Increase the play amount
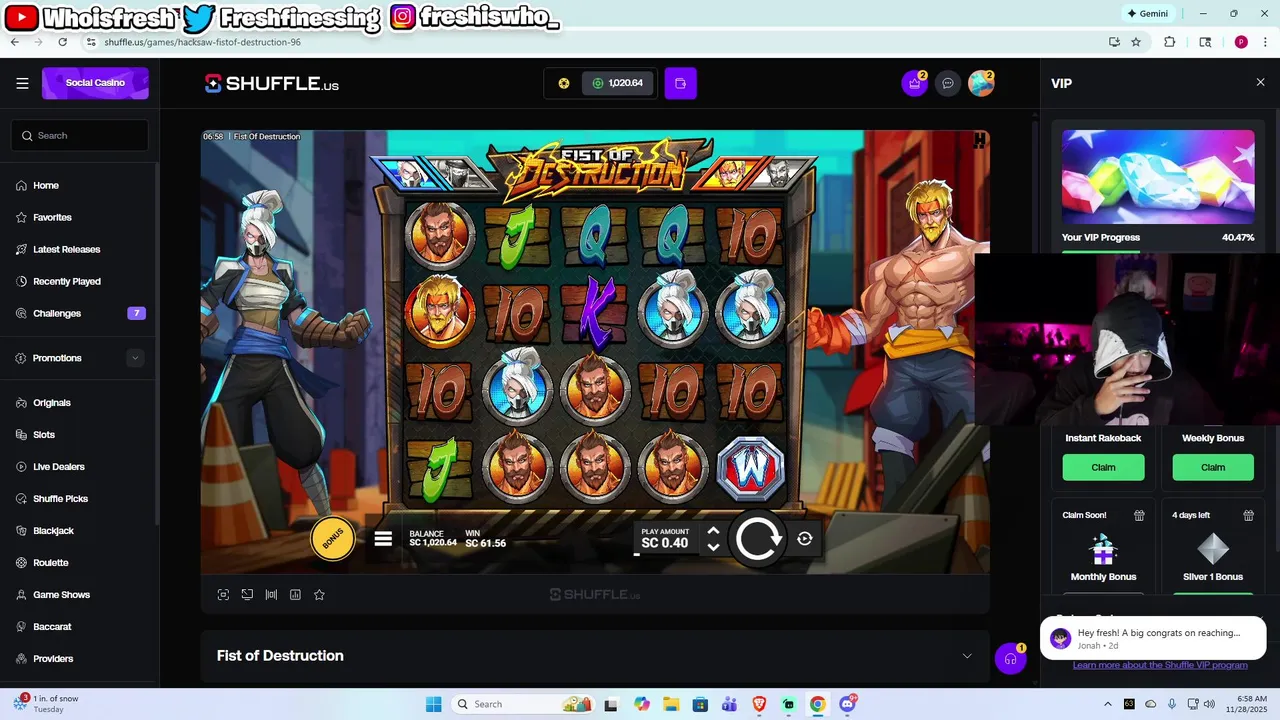Viewport: 1280px width, 720px height. (x=713, y=531)
